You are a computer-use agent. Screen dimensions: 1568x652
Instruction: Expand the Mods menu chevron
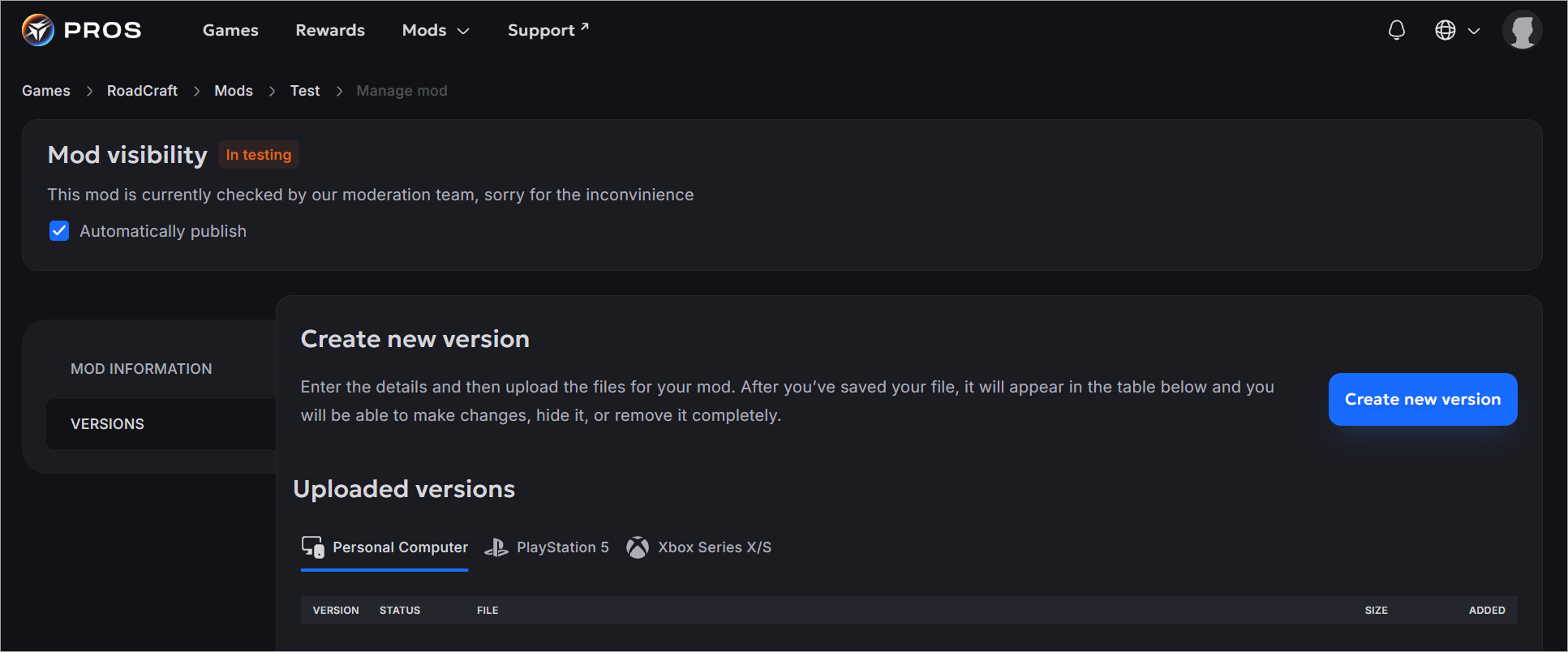click(463, 32)
